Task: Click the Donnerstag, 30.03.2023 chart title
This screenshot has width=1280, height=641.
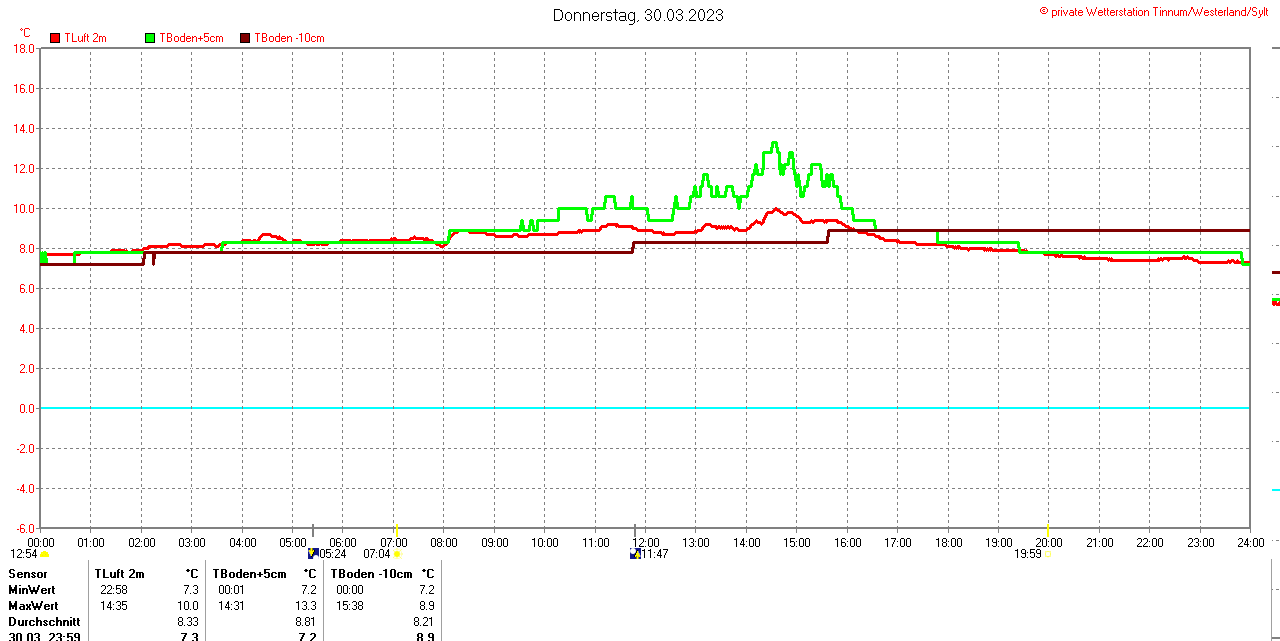Action: point(638,15)
